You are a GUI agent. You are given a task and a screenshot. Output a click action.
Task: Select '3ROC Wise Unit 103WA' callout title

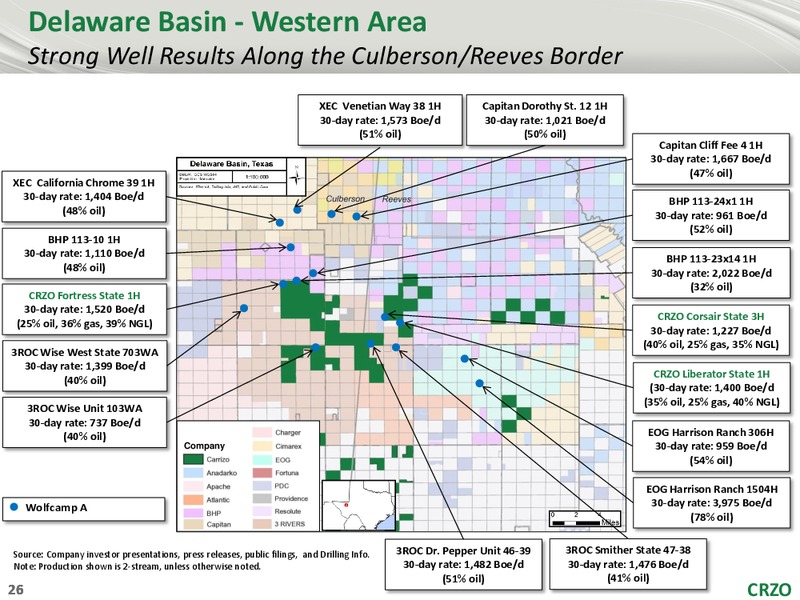pos(85,409)
